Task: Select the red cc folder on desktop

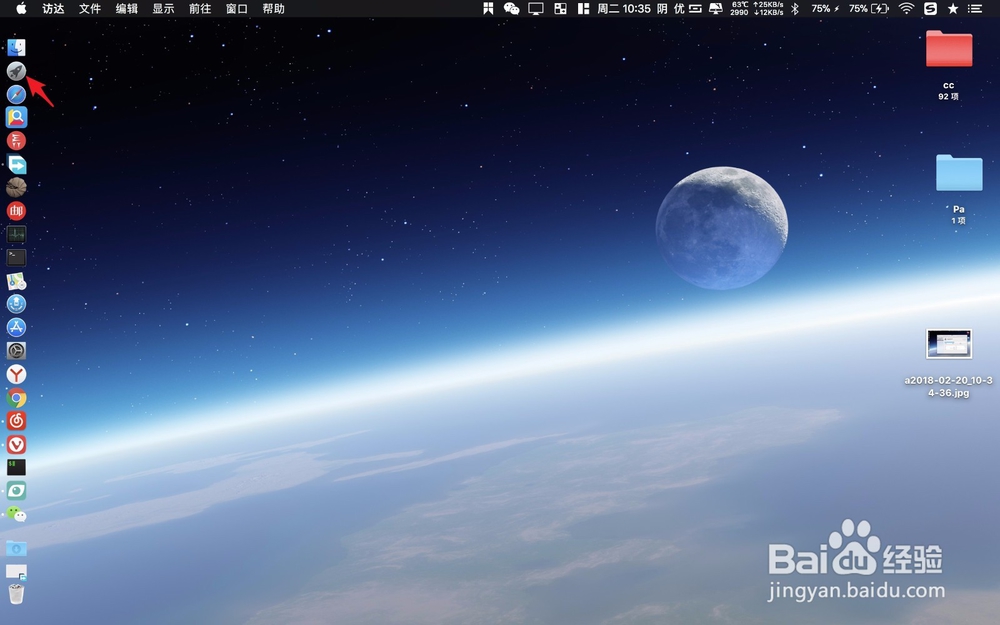Action: coord(949,48)
